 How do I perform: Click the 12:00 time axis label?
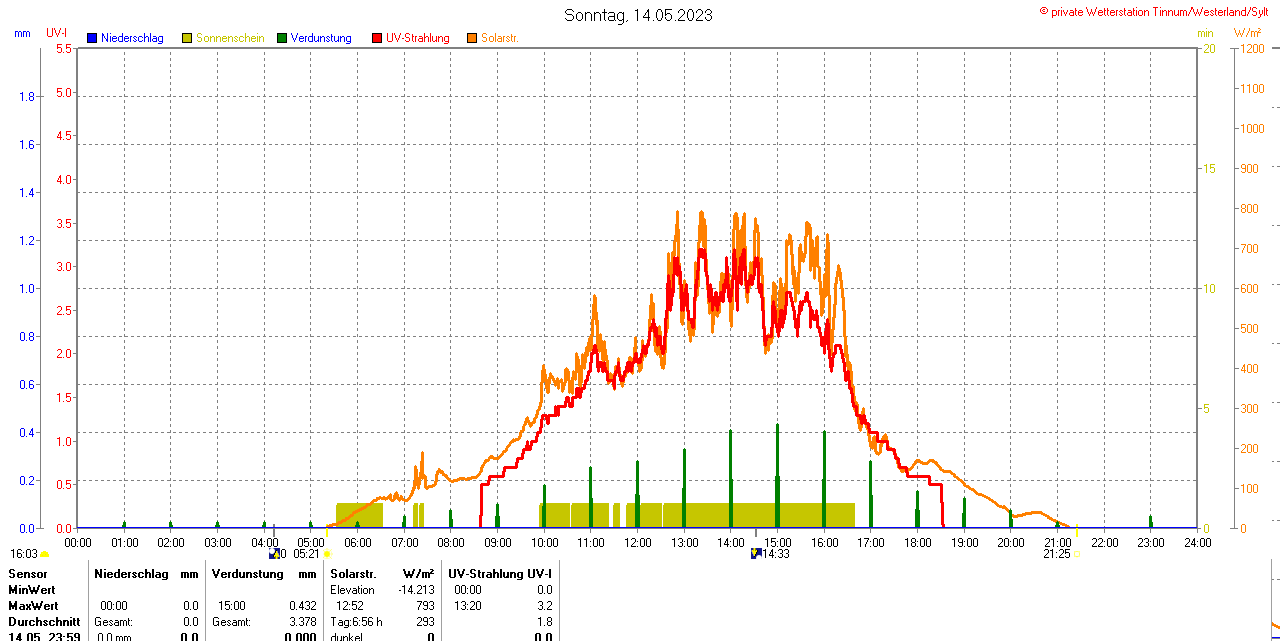(638, 543)
